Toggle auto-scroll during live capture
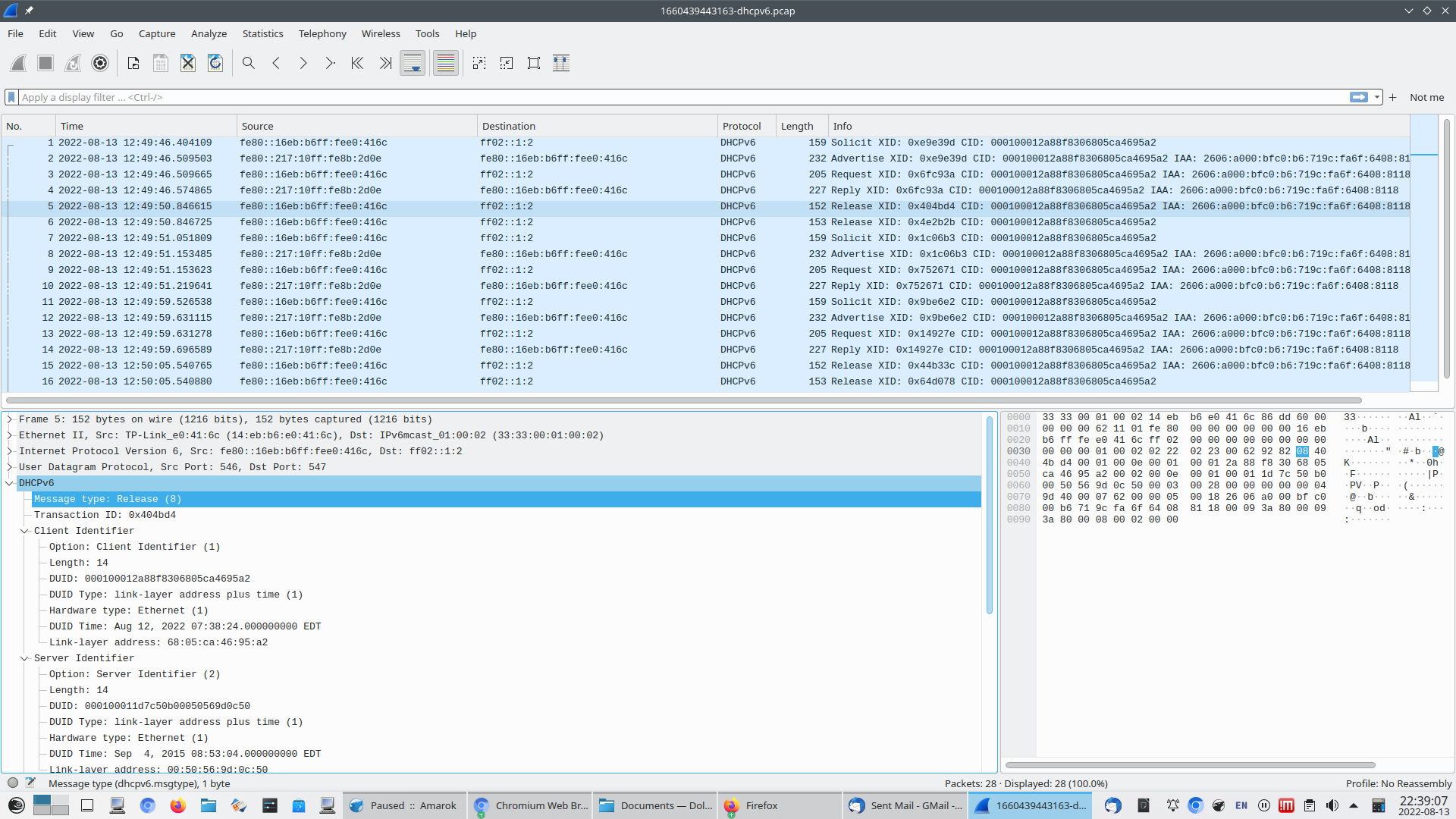 click(413, 63)
